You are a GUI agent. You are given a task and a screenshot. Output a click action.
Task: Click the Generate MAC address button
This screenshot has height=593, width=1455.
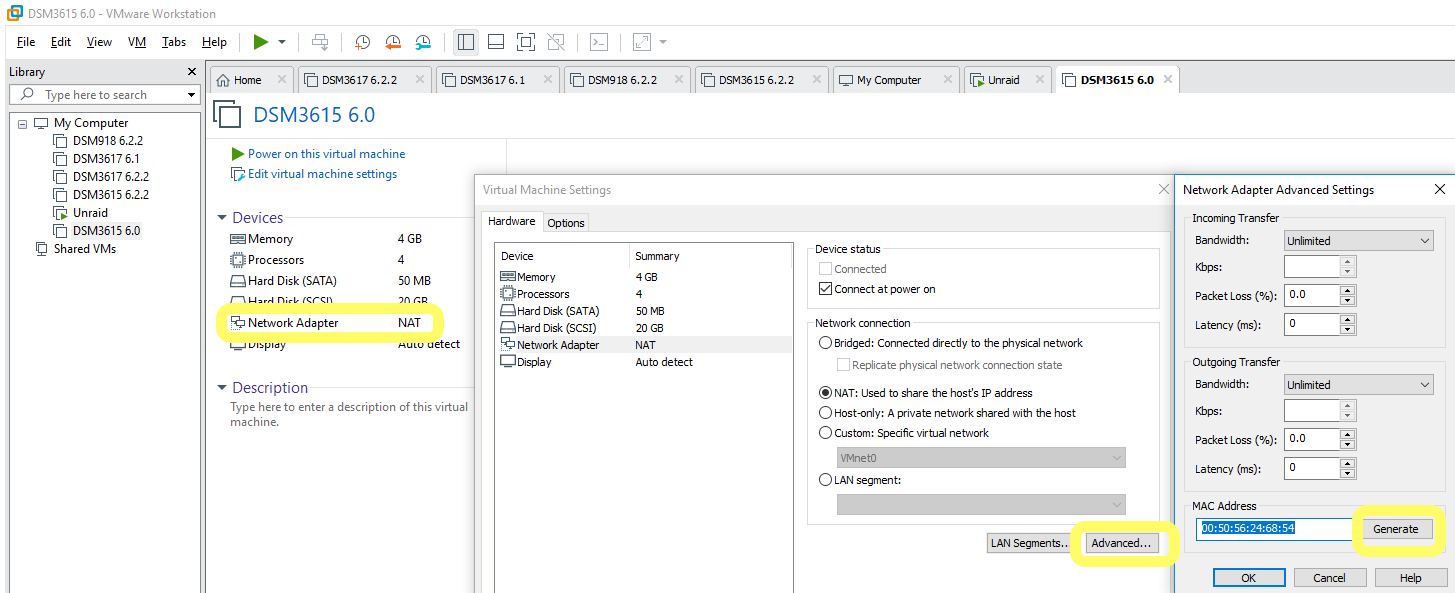1395,529
